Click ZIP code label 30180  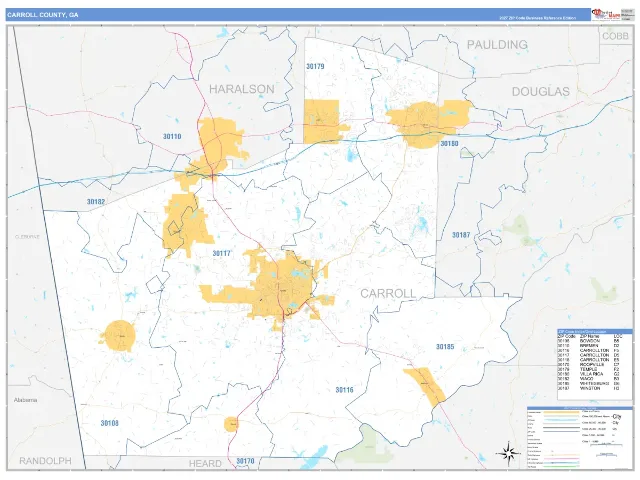(449, 144)
